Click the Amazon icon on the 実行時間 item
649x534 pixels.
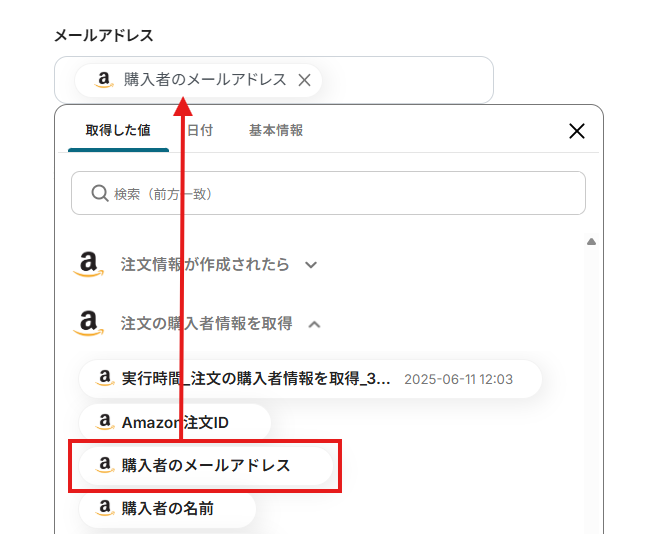104,379
